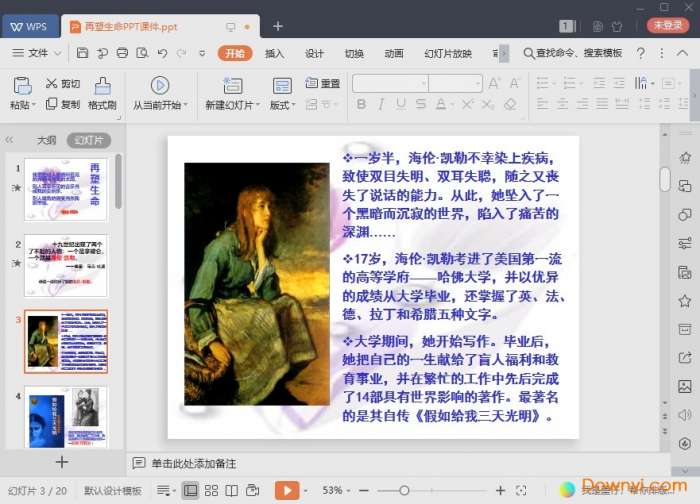Toggle subscript formatting
The height and width of the screenshot is (504, 700).
pos(488,104)
